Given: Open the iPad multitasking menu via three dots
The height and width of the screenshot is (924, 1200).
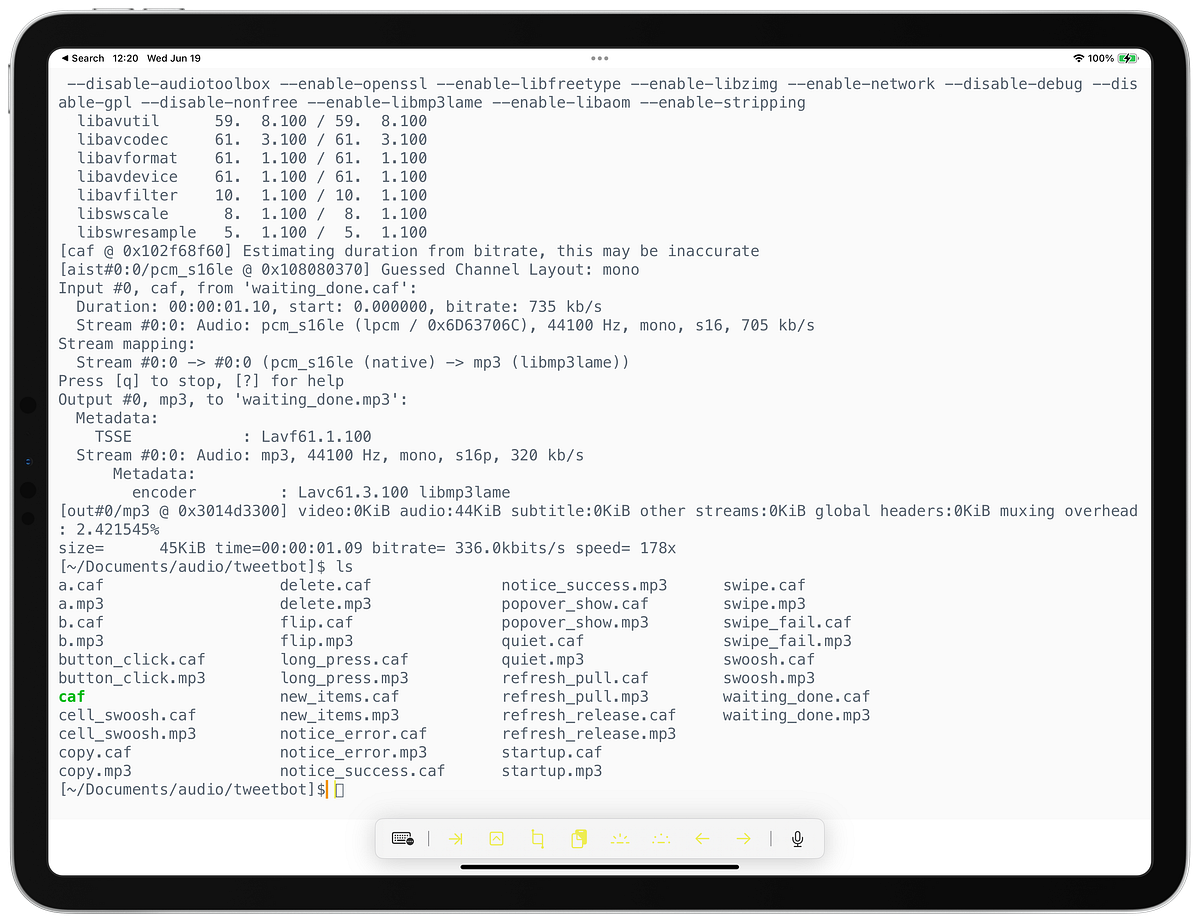Looking at the screenshot, I should tap(599, 58).
